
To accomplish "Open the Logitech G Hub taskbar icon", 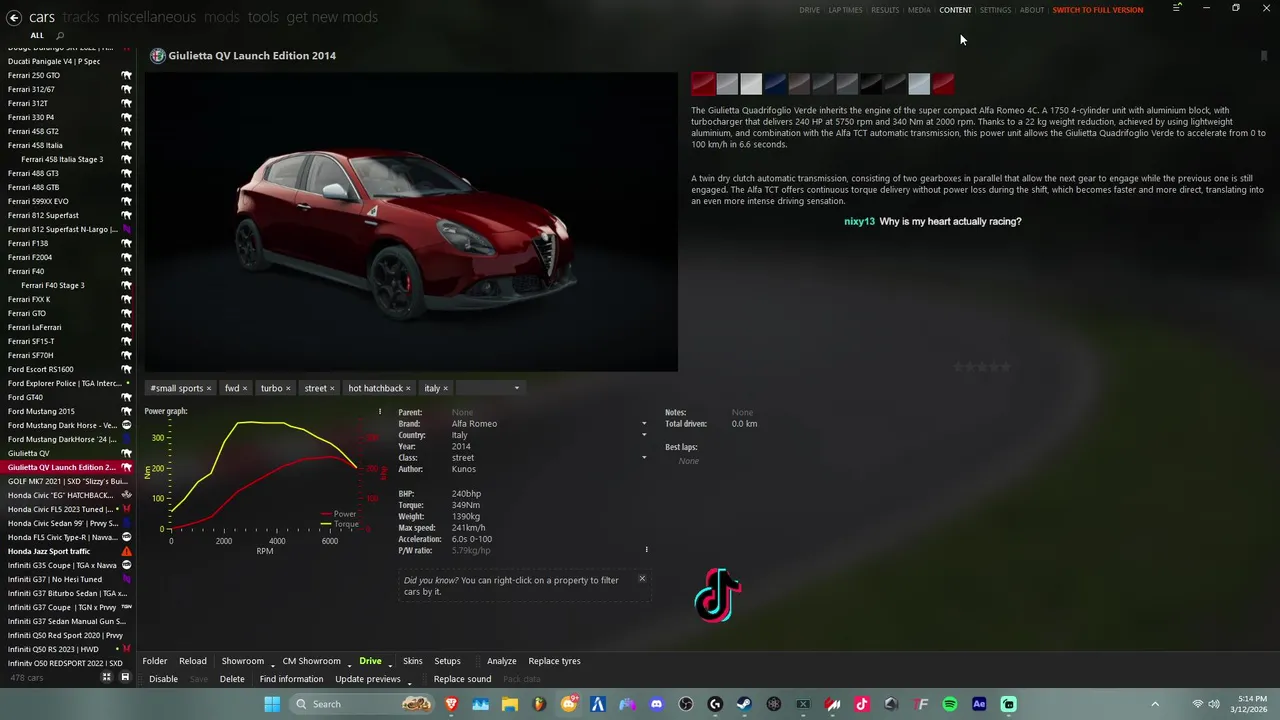I will [715, 704].
